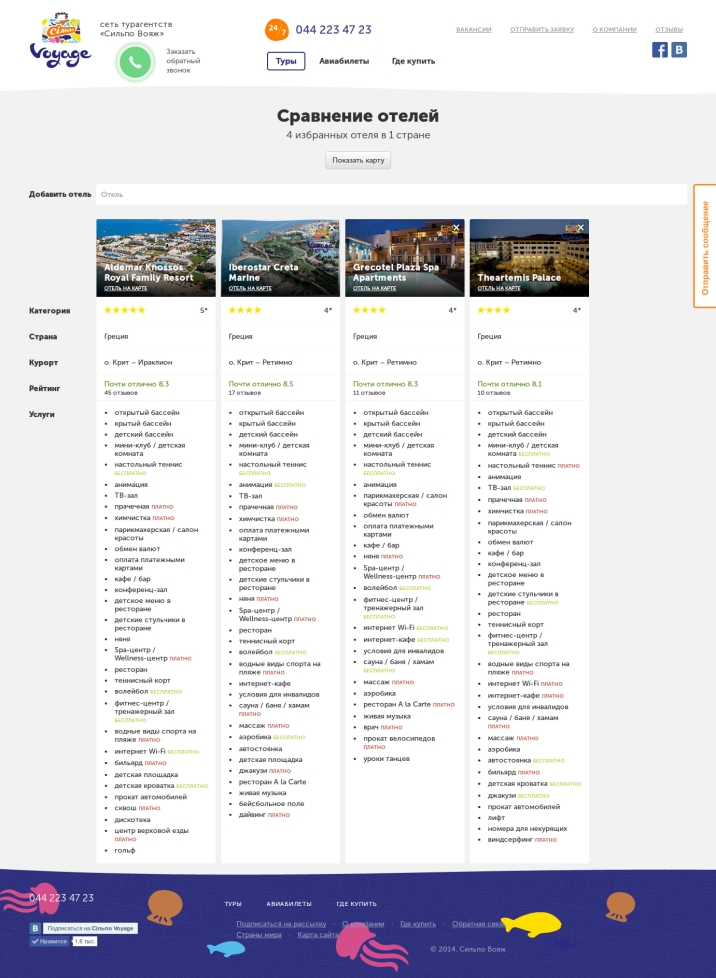Remove Theartemis Palace from comparison

(x=581, y=228)
